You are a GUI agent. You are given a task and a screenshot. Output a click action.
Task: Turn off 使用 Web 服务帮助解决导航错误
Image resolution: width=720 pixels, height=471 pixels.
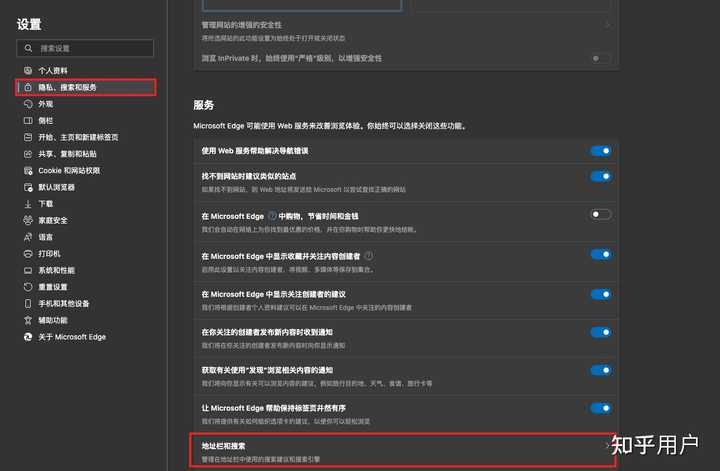[601, 151]
